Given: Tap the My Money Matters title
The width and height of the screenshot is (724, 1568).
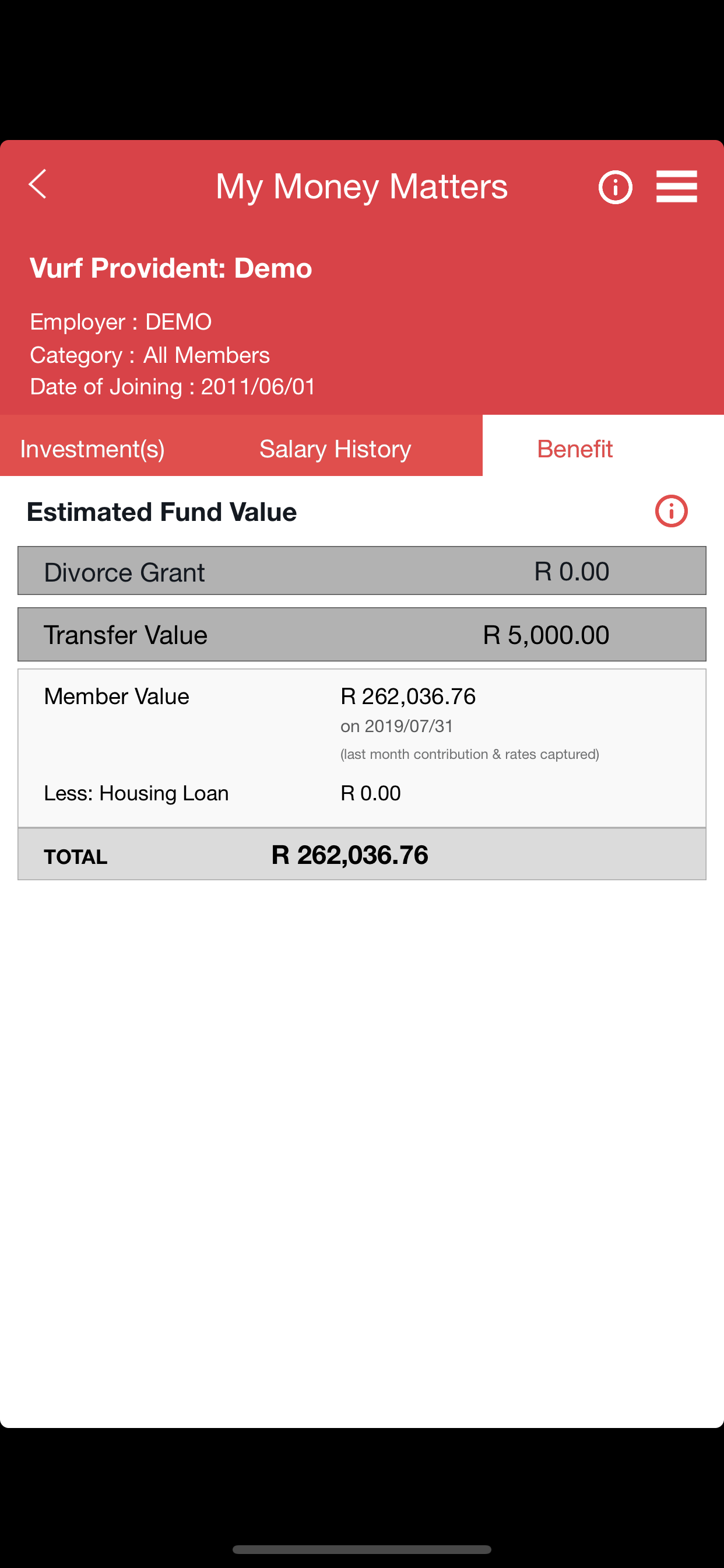Looking at the screenshot, I should coord(361,186).
